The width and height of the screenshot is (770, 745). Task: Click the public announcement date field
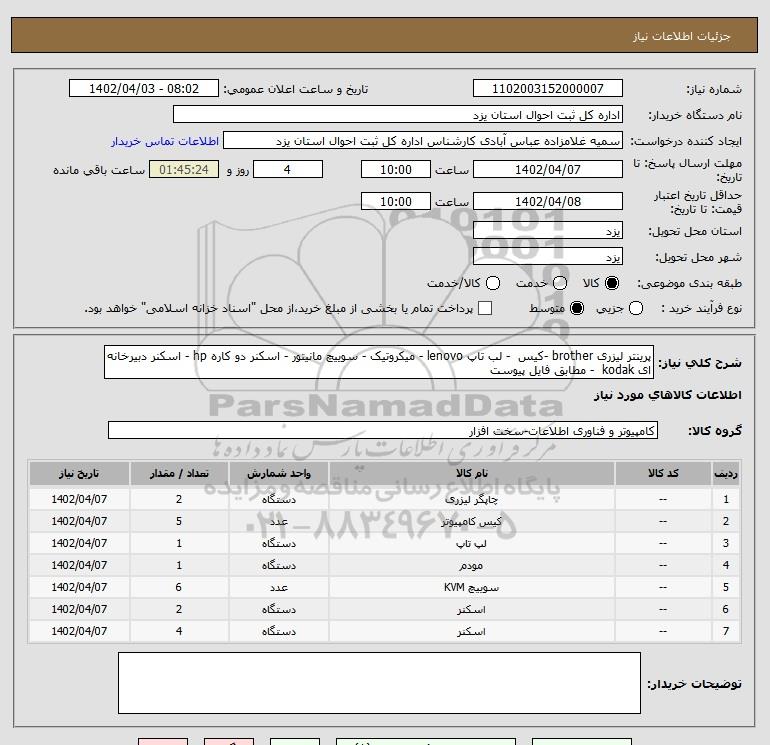[x=144, y=88]
